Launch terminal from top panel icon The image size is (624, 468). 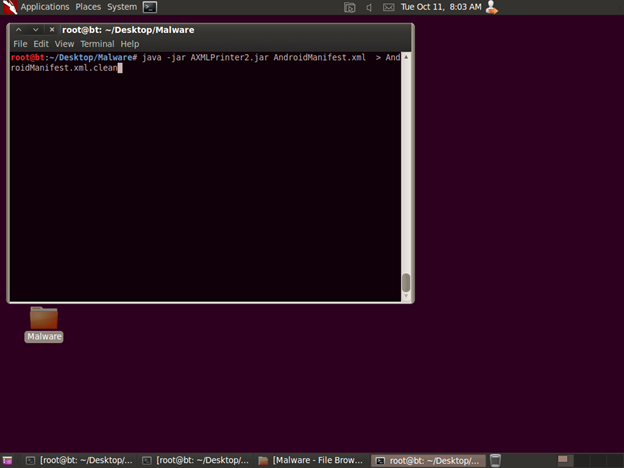150,7
